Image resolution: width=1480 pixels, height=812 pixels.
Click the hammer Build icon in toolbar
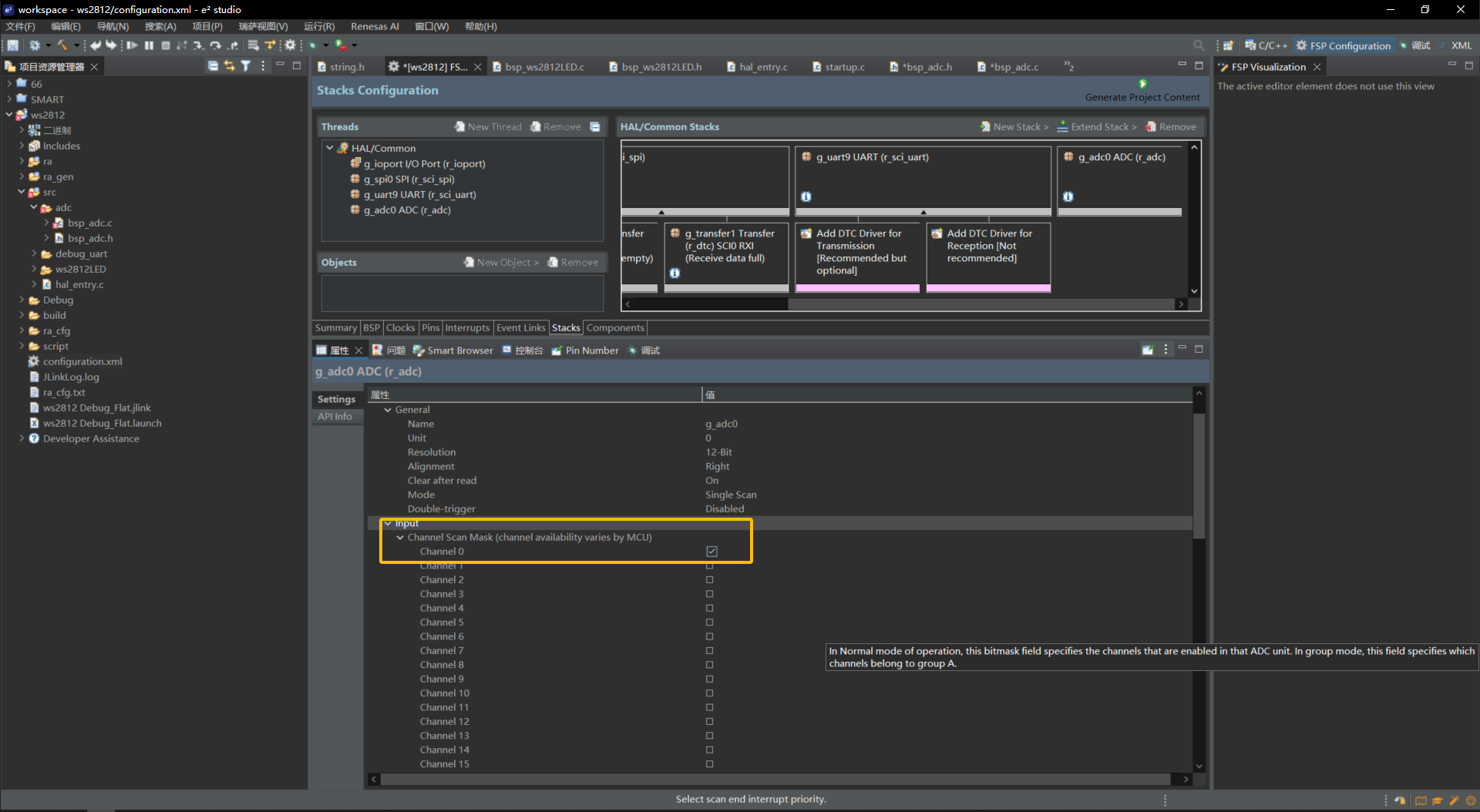(x=62, y=45)
